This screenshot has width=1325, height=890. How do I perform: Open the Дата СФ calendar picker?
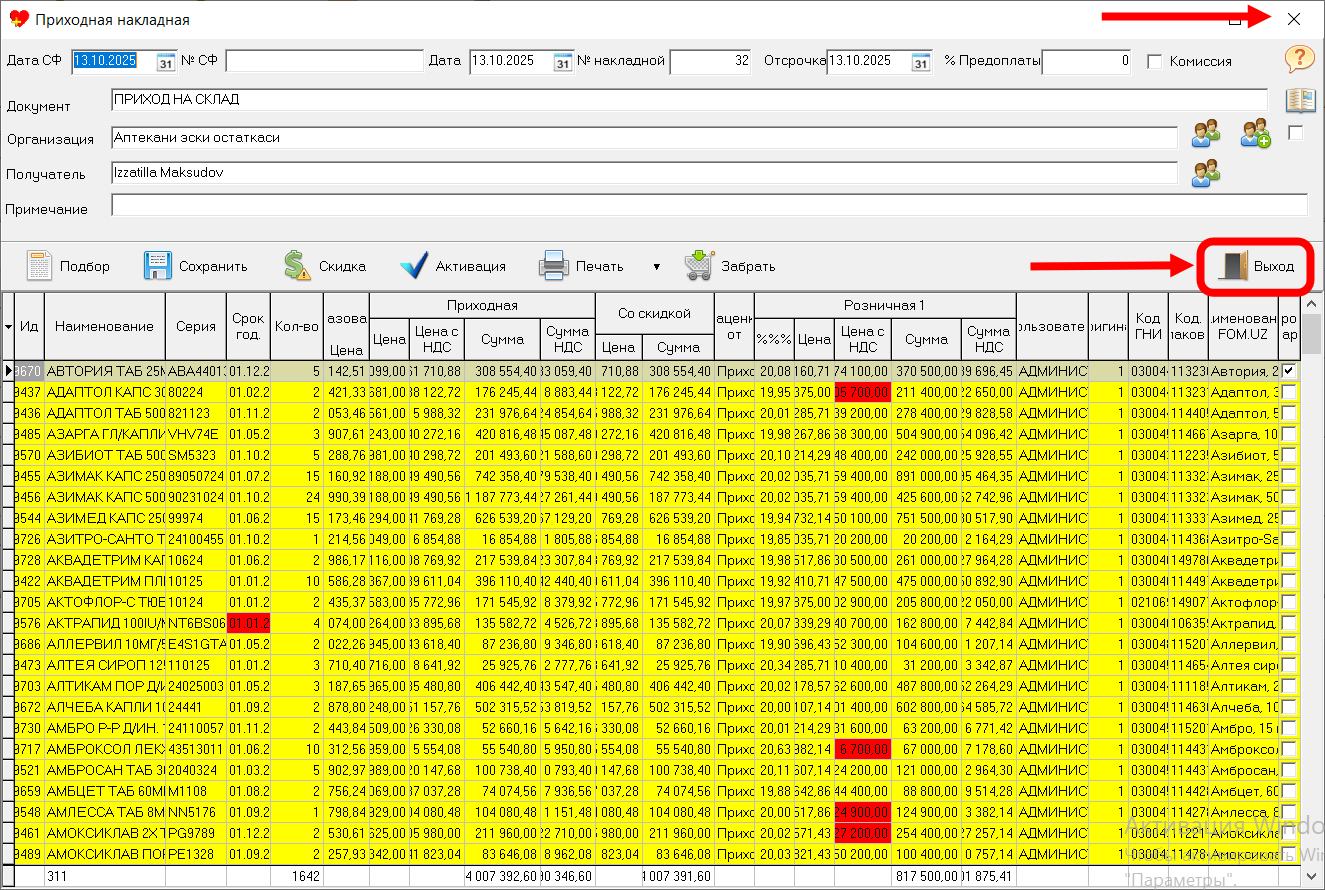click(x=165, y=61)
